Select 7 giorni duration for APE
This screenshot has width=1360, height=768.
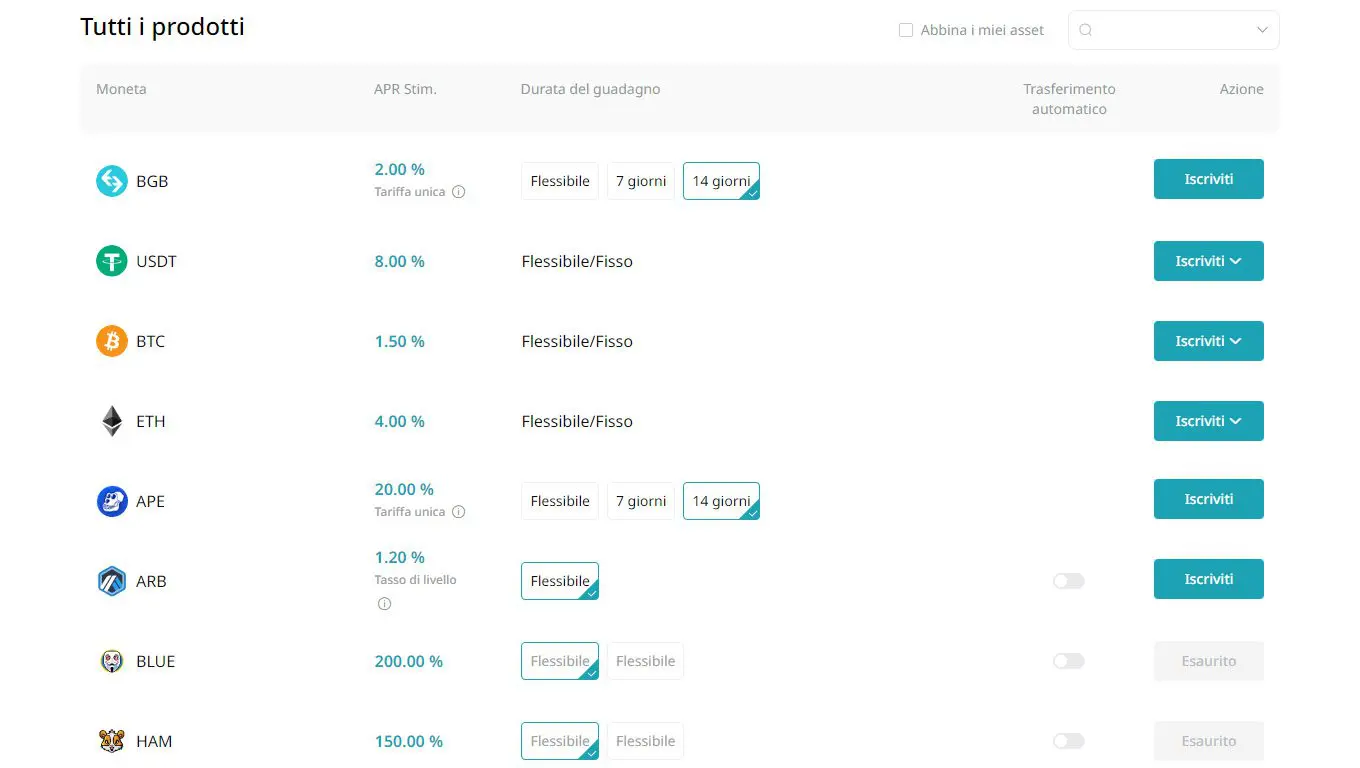tap(641, 501)
